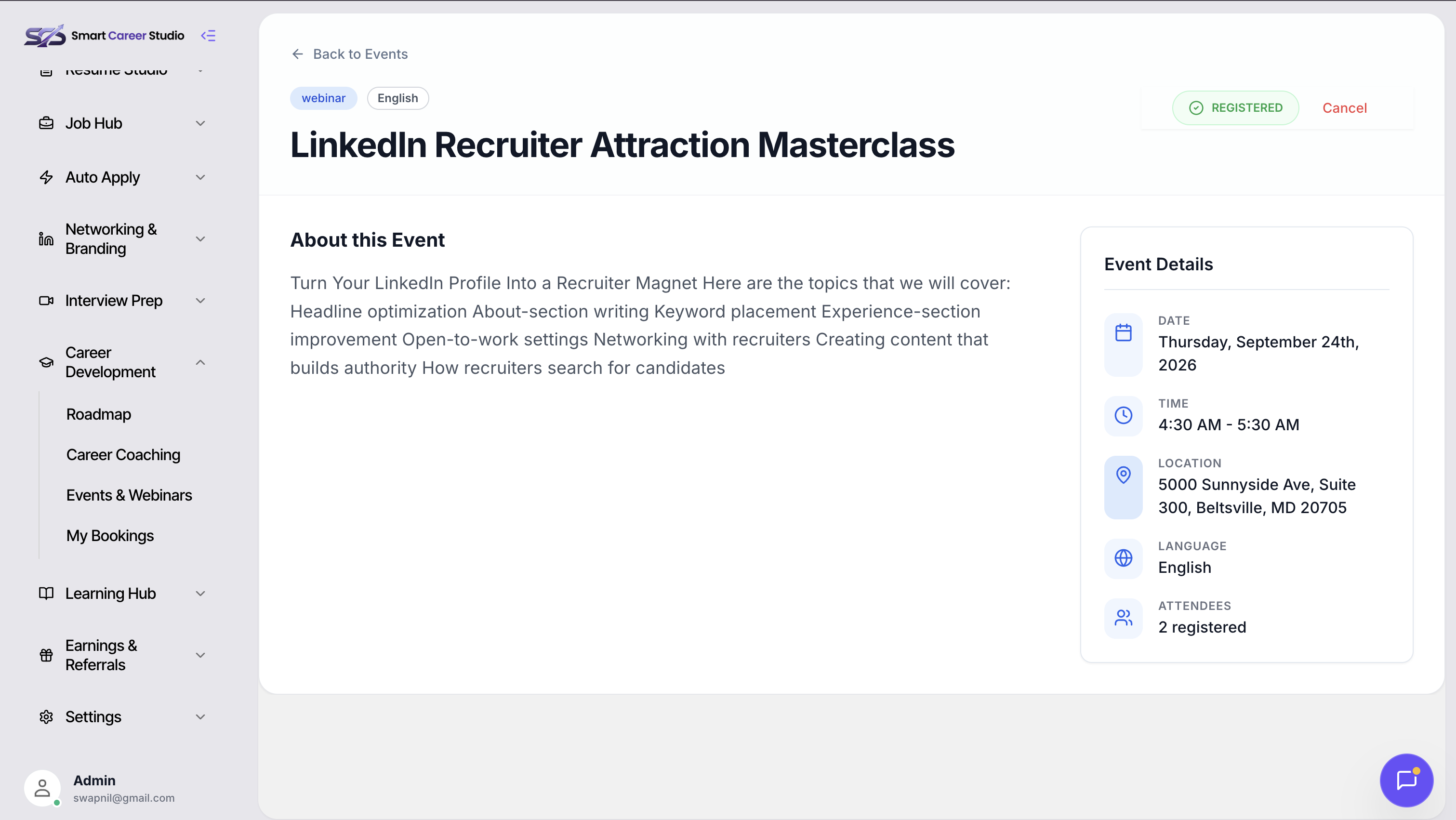This screenshot has height=820, width=1456.
Task: Click the checkmark icon in Registered badge
Action: [1197, 108]
